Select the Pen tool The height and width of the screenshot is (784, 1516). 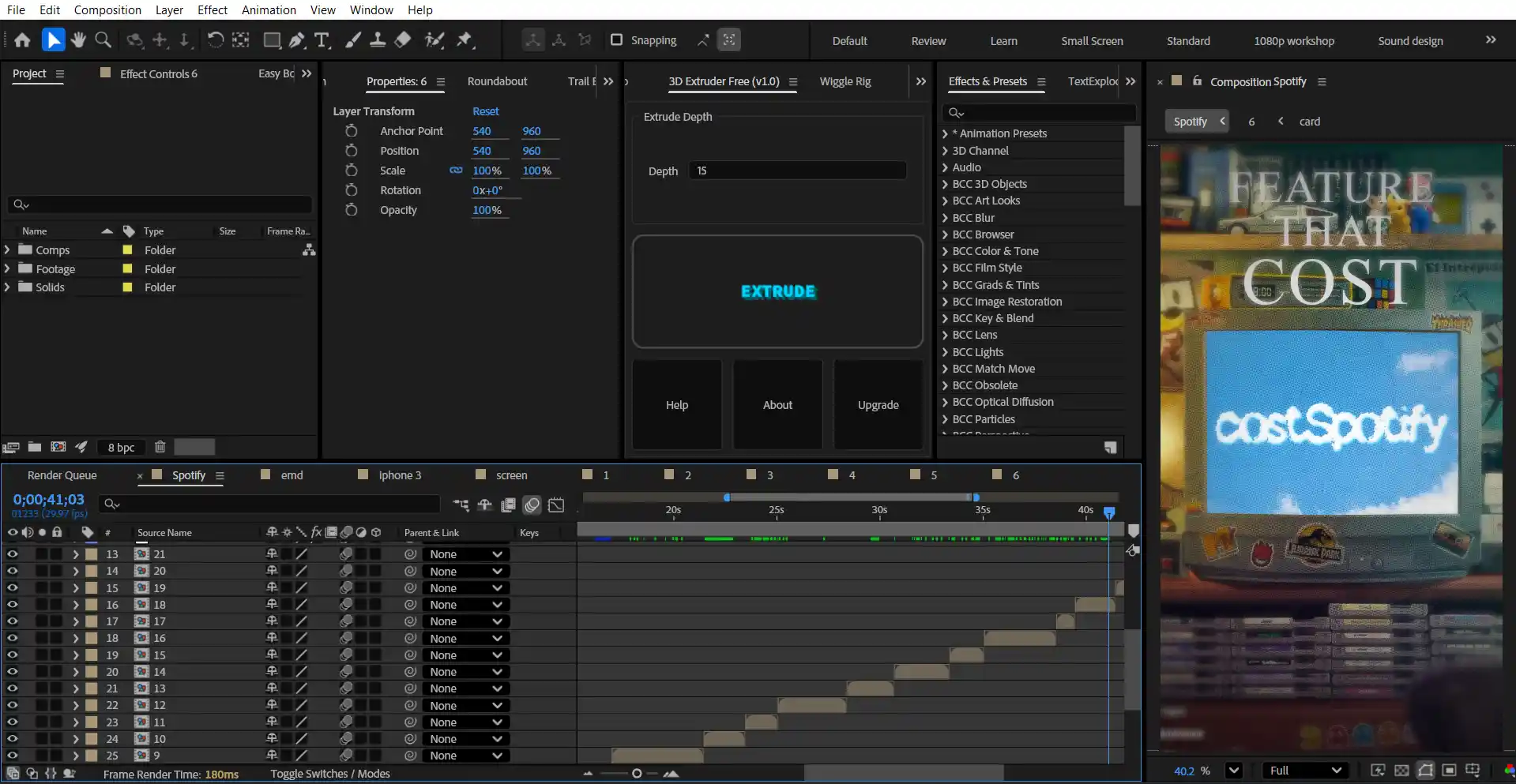coord(297,40)
